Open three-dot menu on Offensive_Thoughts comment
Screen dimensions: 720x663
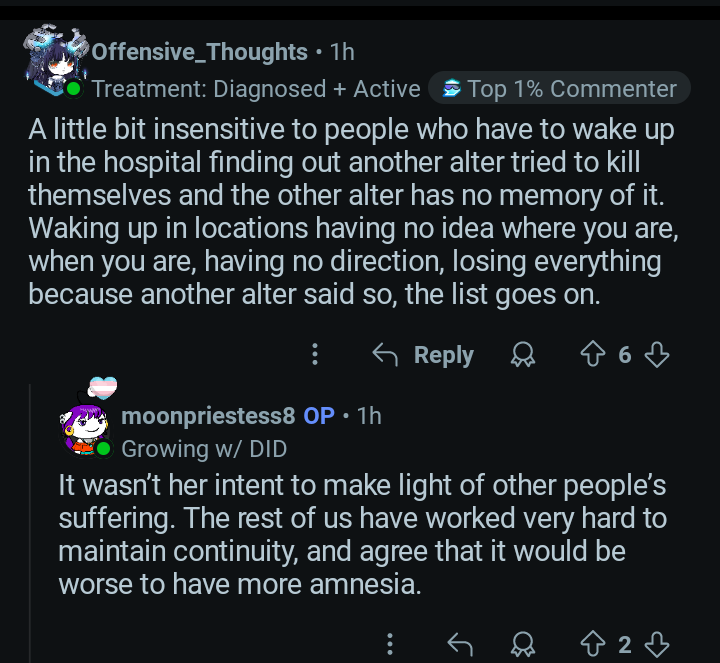click(x=315, y=354)
